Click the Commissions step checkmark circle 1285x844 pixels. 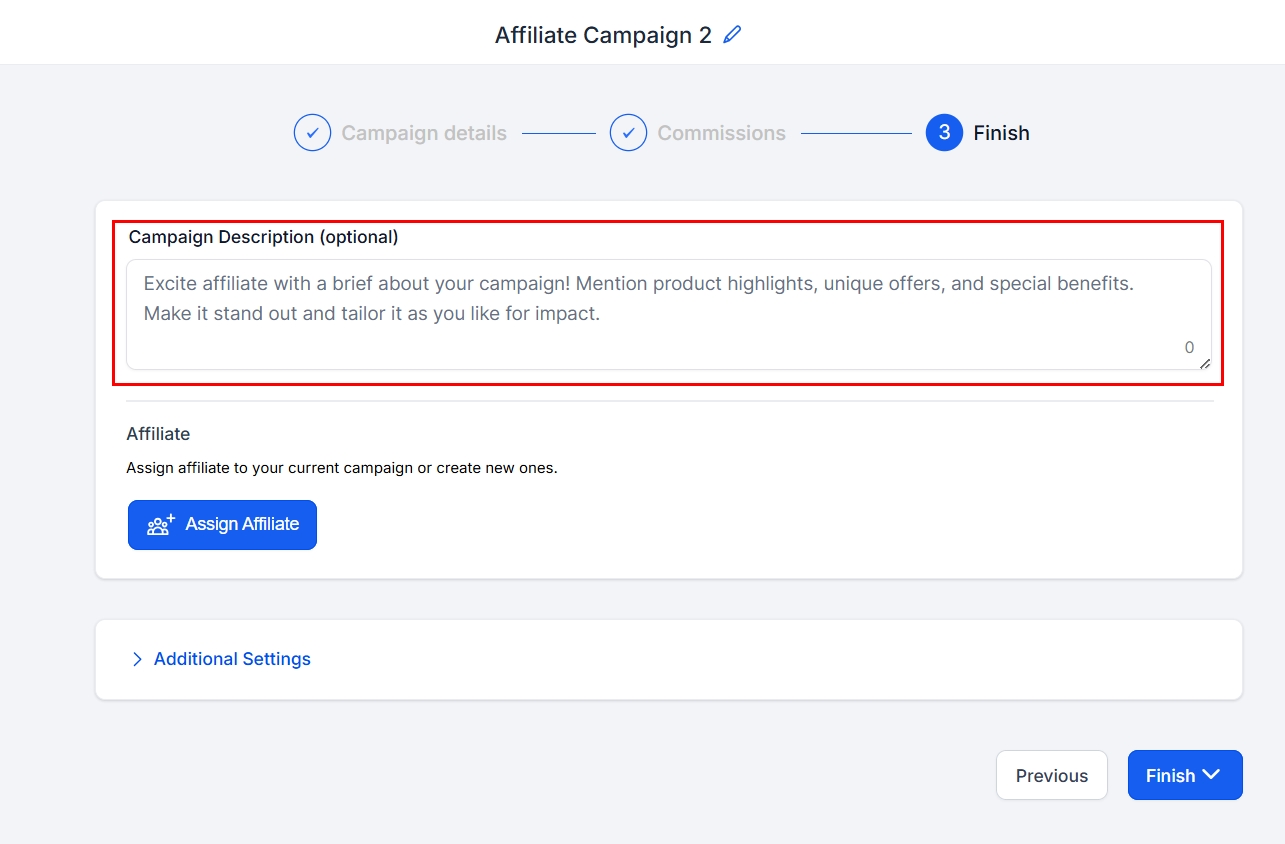628,133
